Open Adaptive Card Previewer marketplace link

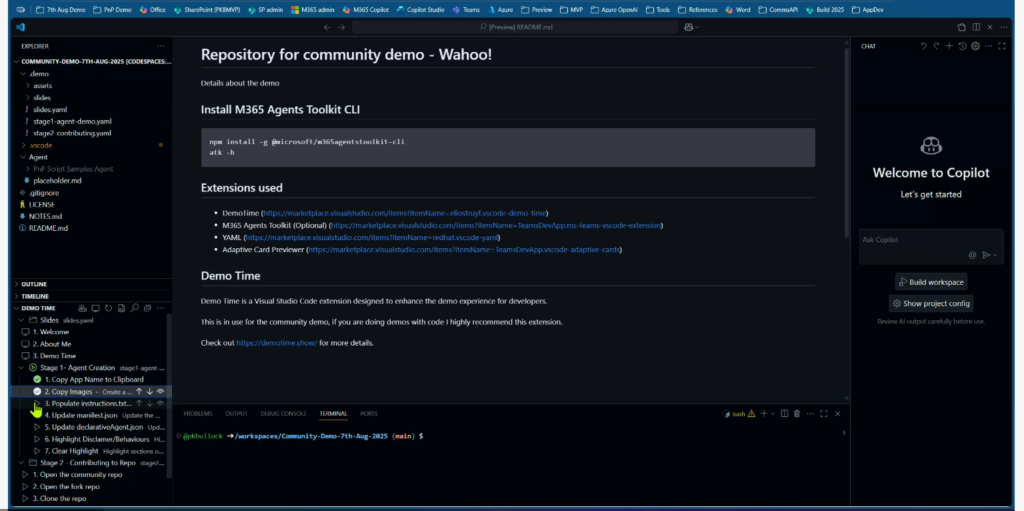[x=464, y=249]
